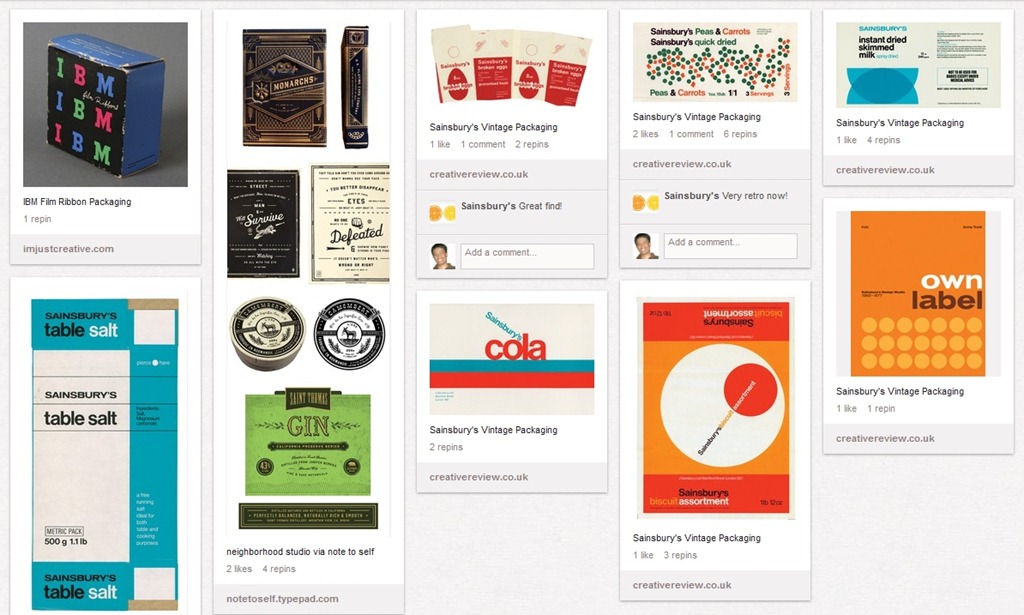Open the Sainsbury's broken eggs packaging pin

coord(511,66)
